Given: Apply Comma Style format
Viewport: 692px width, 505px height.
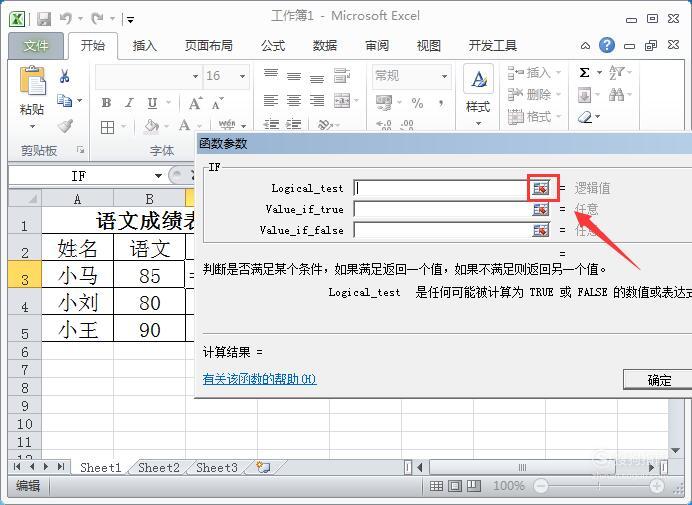Looking at the screenshot, I should coord(440,103).
